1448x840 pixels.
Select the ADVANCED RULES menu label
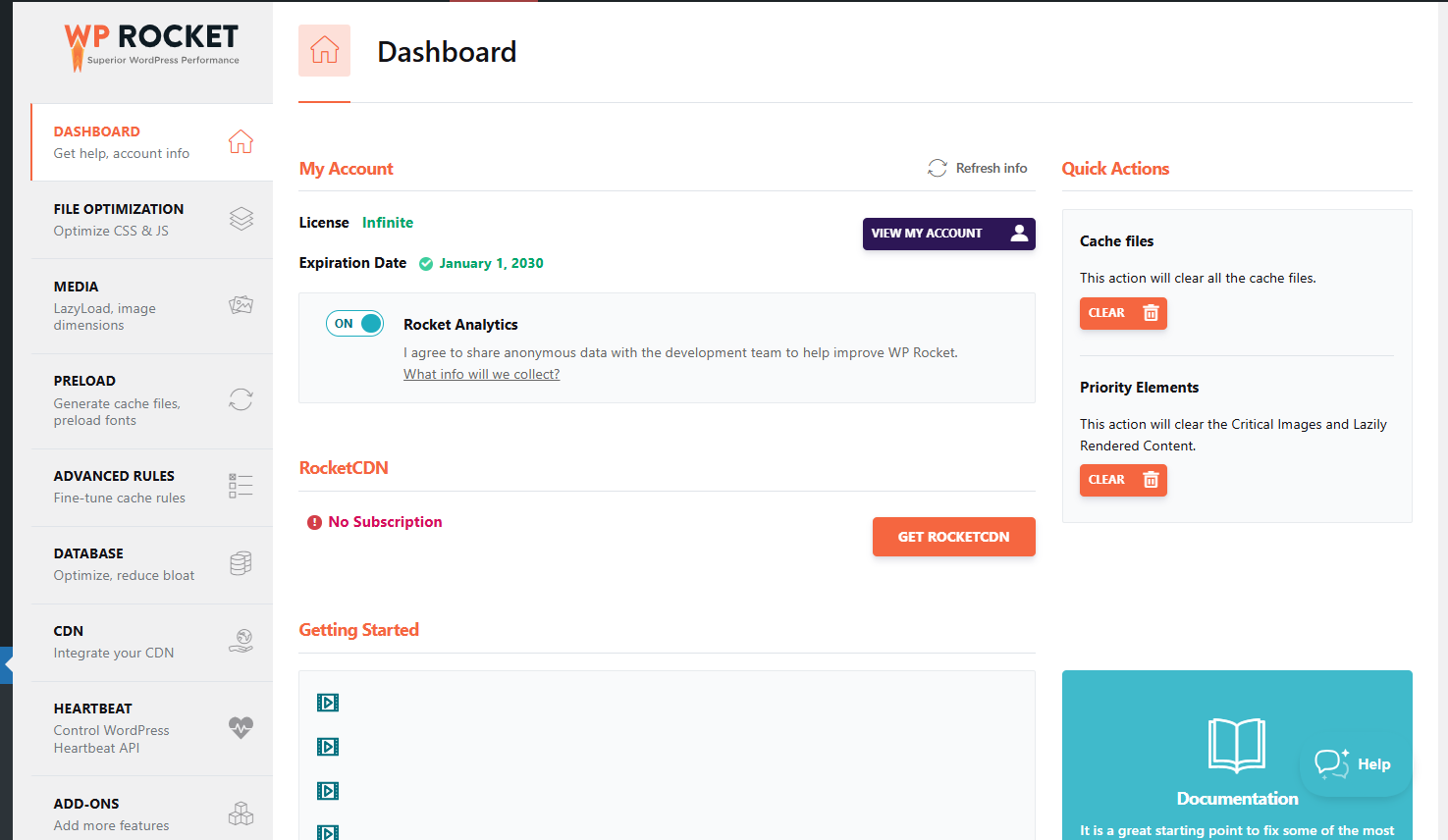[x=114, y=476]
